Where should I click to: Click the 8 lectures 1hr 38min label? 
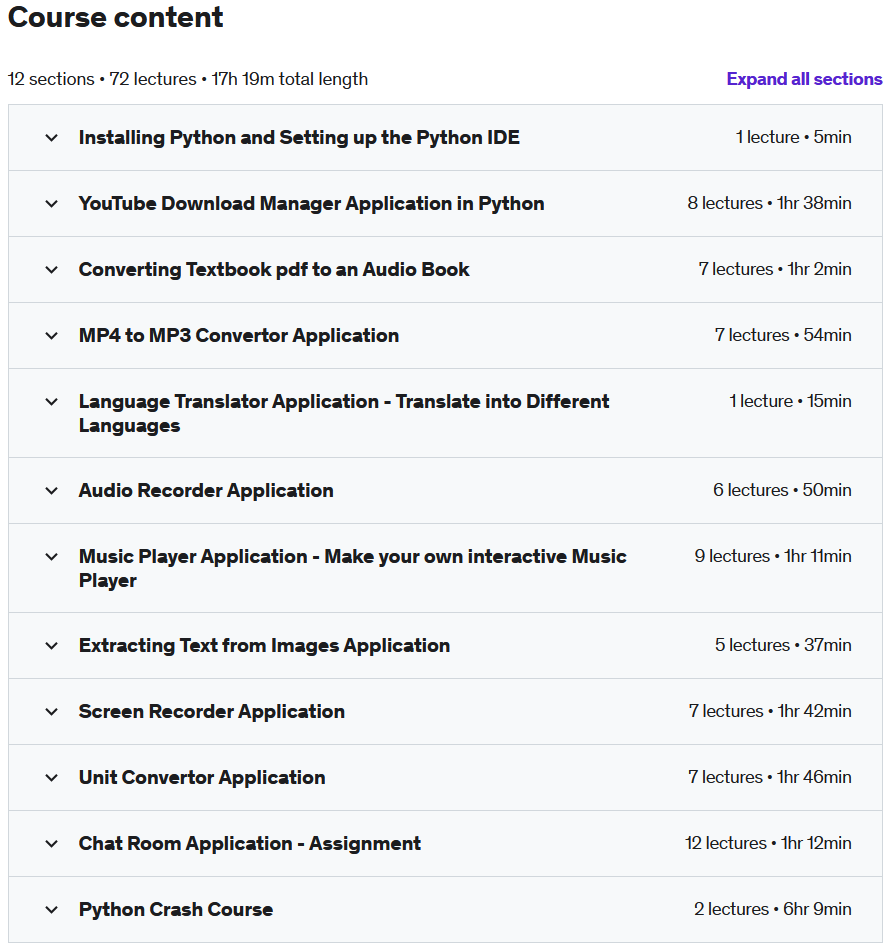point(769,203)
